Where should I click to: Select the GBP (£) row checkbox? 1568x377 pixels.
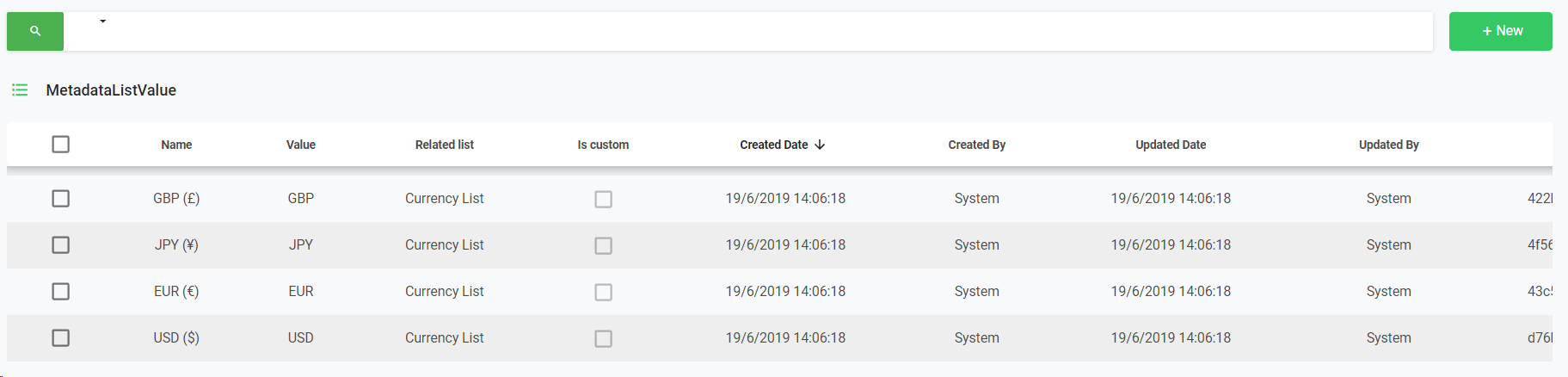[60, 199]
